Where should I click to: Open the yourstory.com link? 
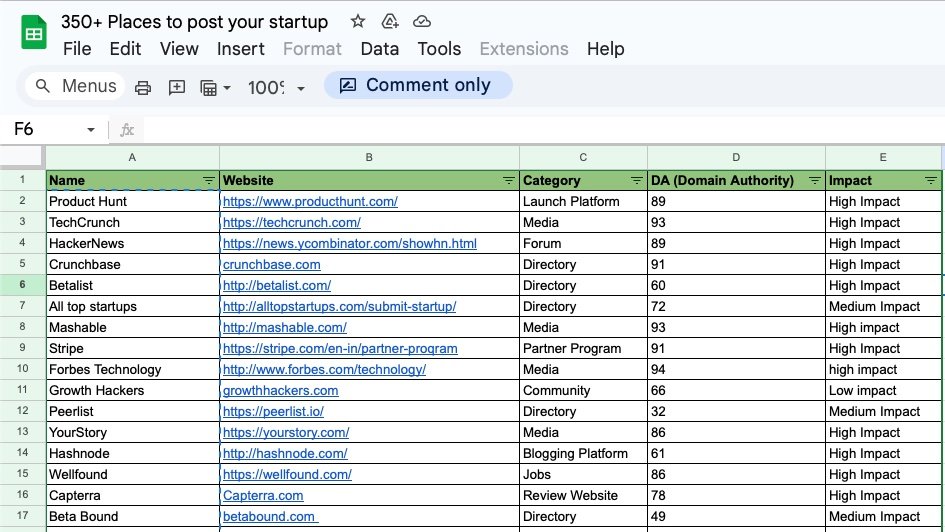tap(286, 433)
